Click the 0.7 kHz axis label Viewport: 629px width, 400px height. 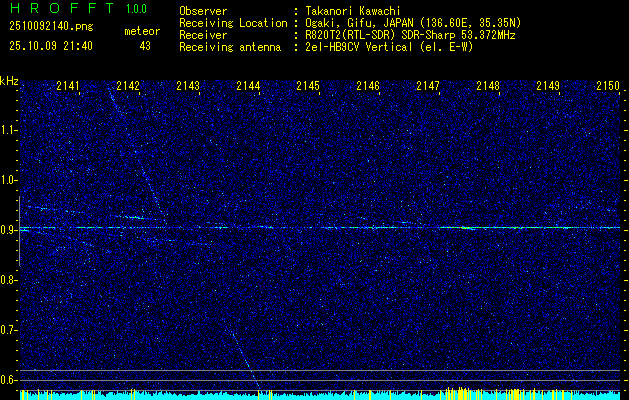8,330
